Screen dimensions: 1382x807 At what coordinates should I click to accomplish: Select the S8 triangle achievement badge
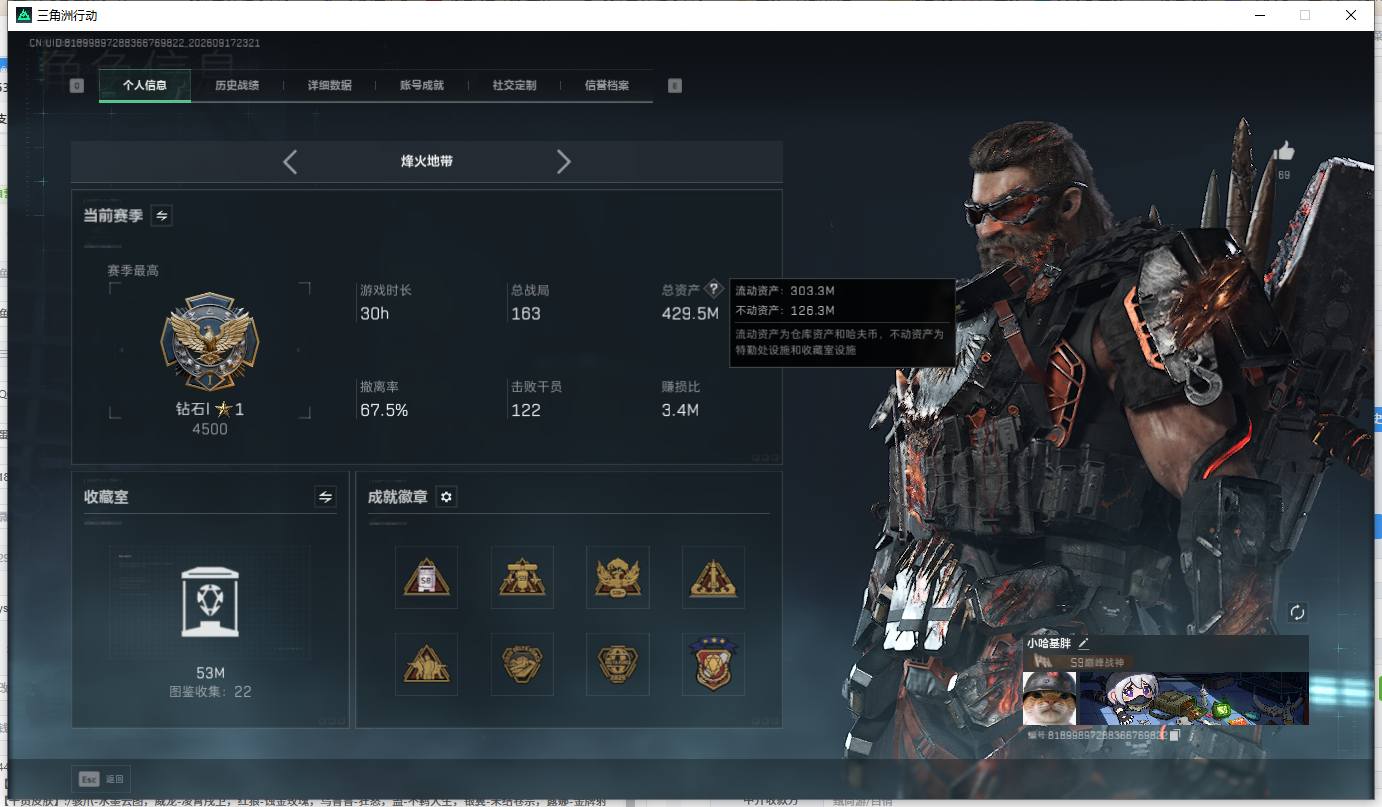pos(426,577)
